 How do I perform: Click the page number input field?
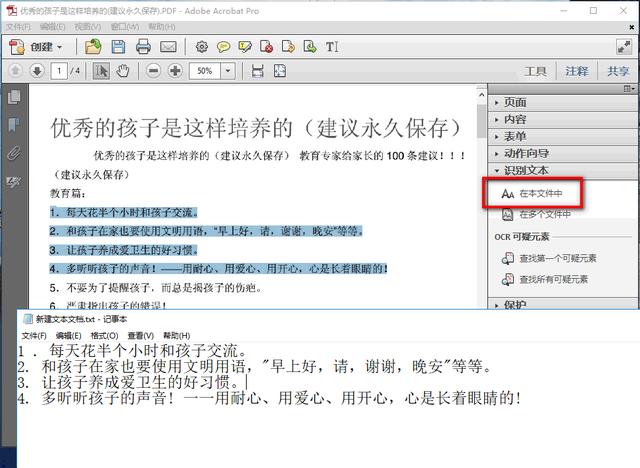pyautogui.click(x=61, y=71)
